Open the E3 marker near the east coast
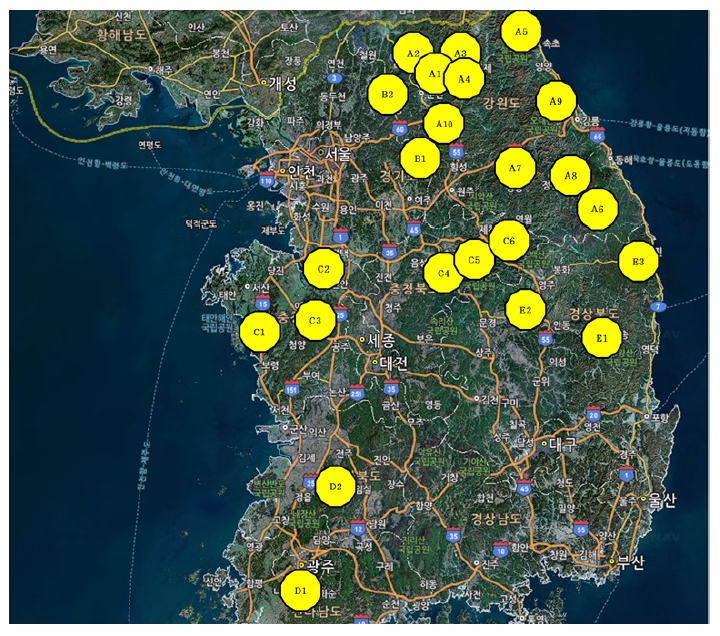The image size is (720, 636). [x=638, y=261]
